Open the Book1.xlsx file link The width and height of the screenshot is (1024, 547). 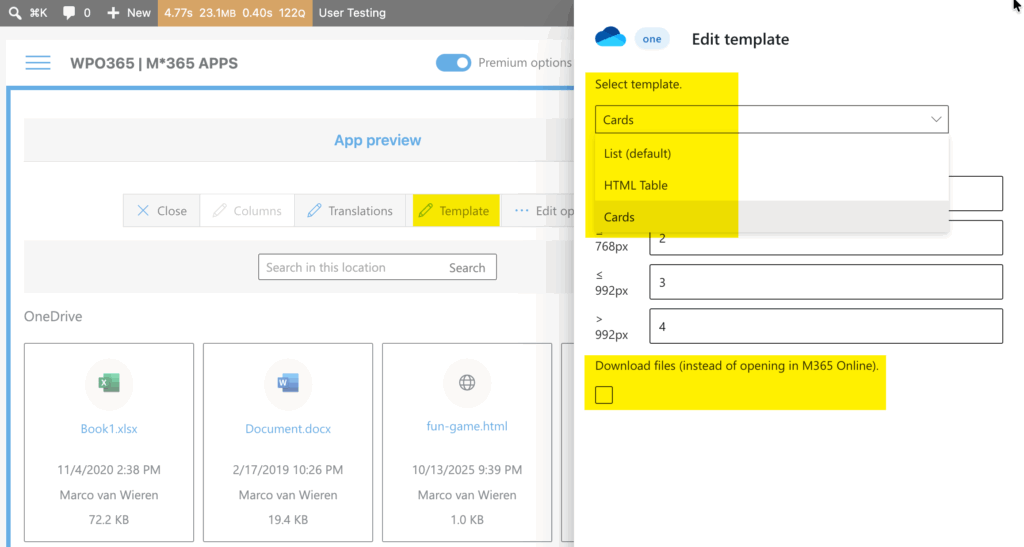(x=109, y=429)
